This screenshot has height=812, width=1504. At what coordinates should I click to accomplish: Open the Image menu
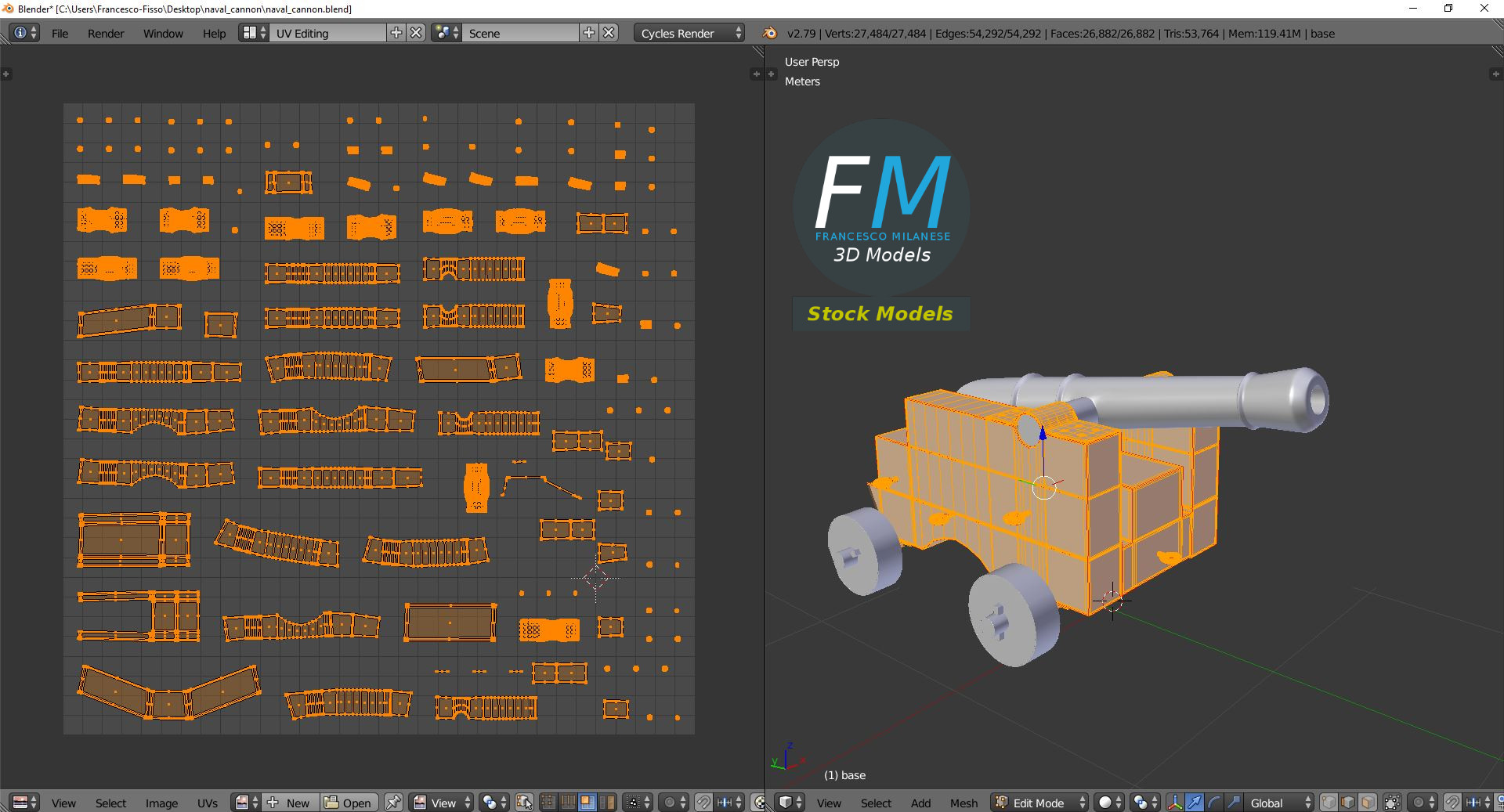click(161, 803)
